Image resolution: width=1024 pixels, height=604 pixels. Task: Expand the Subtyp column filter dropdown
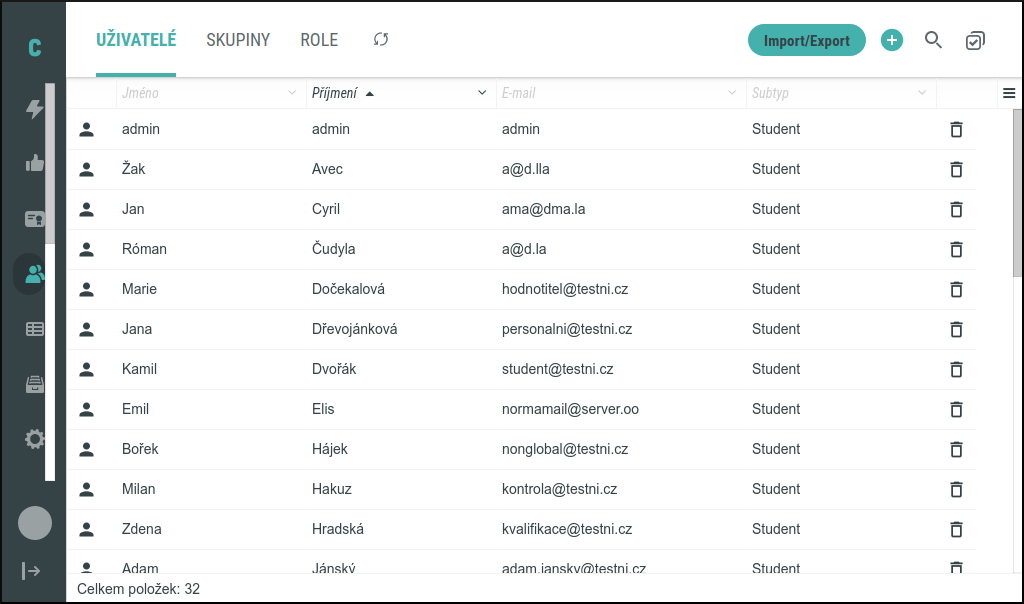click(922, 93)
